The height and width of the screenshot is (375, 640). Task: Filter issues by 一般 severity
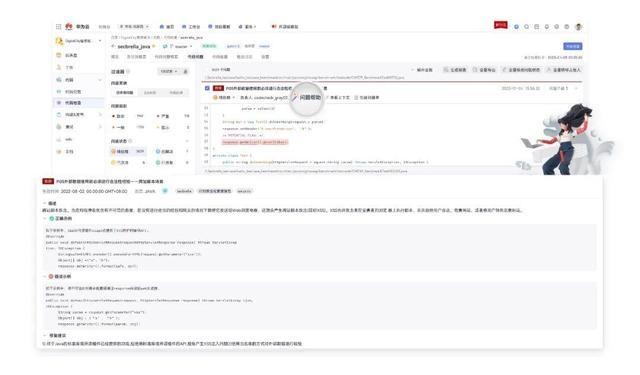click(127, 127)
